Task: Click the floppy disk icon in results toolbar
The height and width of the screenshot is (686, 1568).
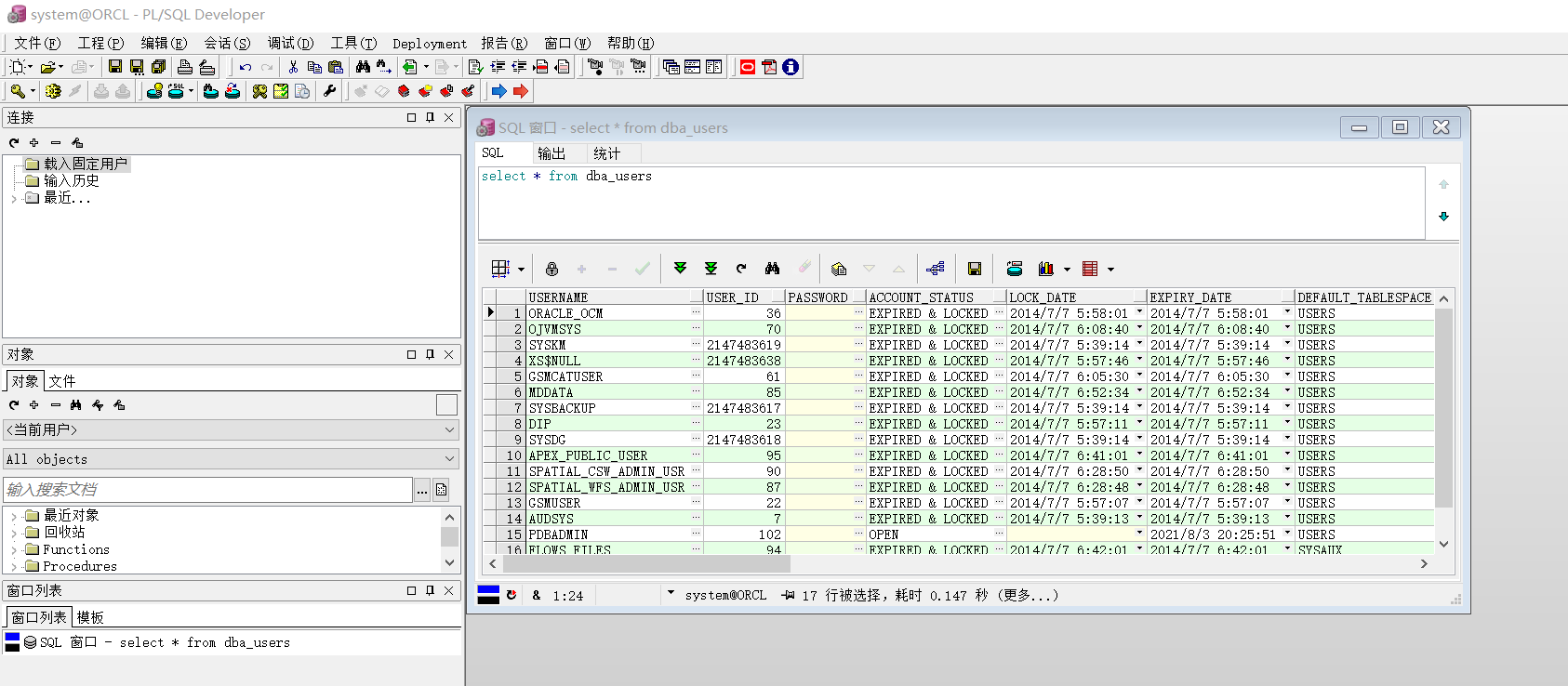Action: point(975,269)
